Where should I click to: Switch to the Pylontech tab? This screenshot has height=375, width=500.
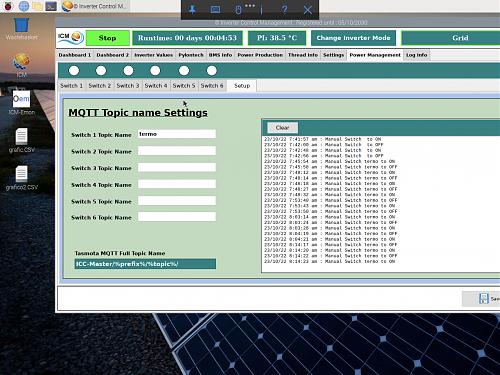(191, 55)
